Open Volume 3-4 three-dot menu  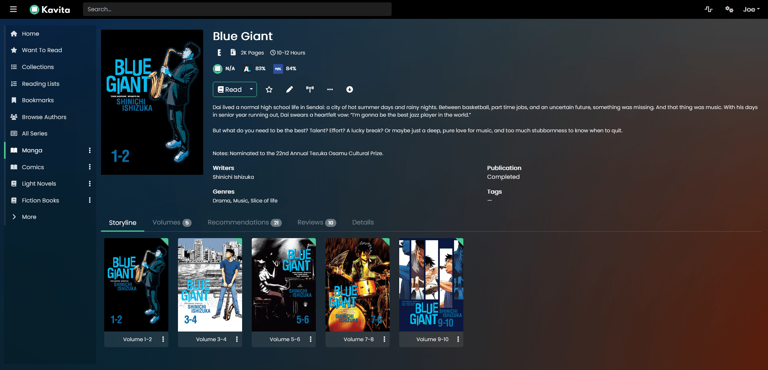tap(237, 339)
